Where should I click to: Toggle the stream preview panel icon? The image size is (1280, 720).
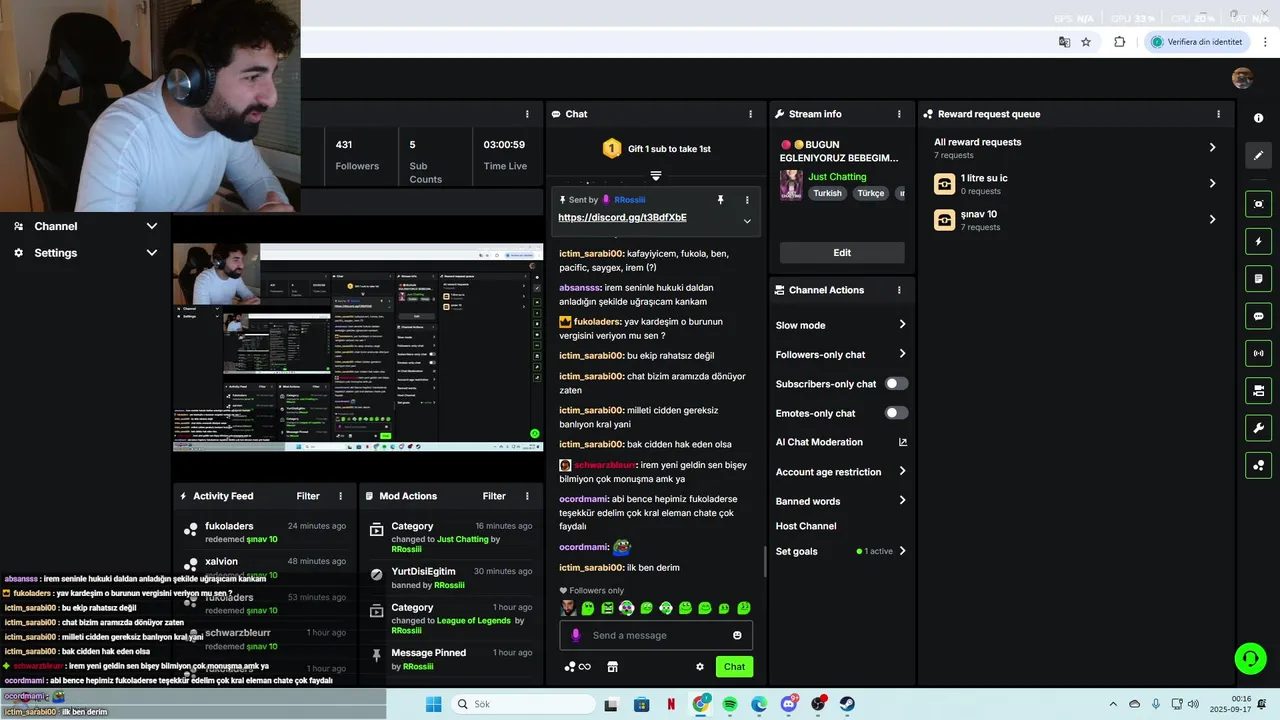1258,204
